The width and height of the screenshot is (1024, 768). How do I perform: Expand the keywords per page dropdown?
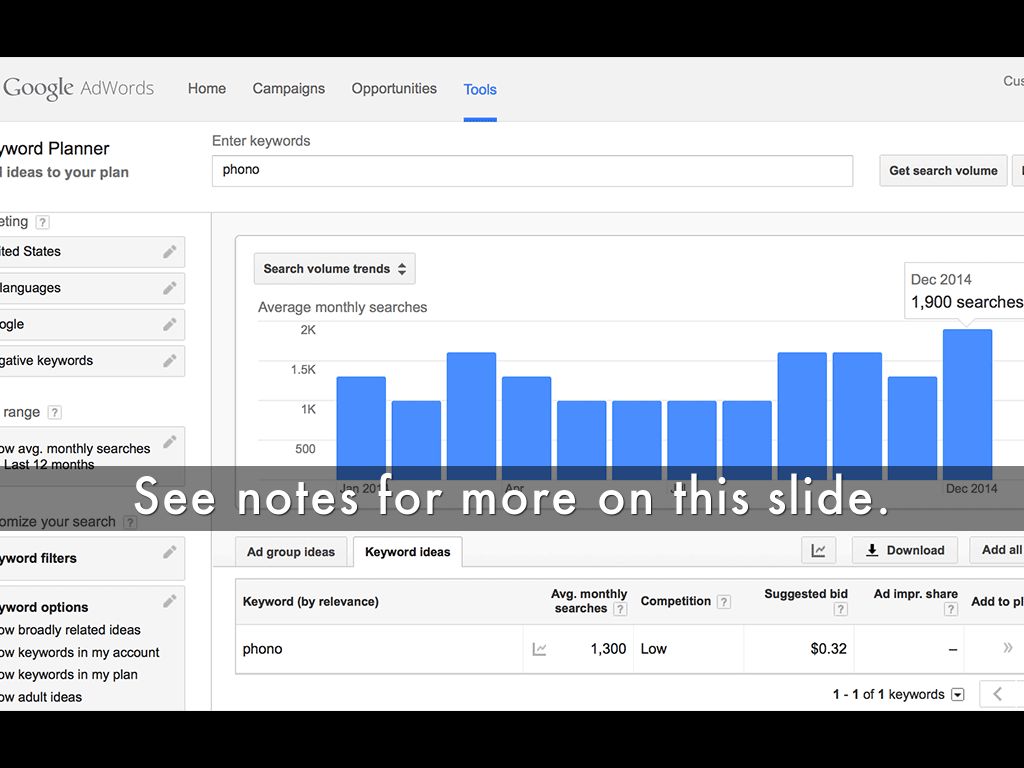(958, 695)
